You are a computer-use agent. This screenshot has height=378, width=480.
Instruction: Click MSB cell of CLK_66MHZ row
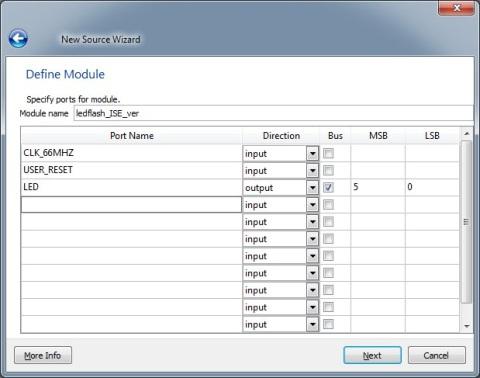(x=378, y=153)
